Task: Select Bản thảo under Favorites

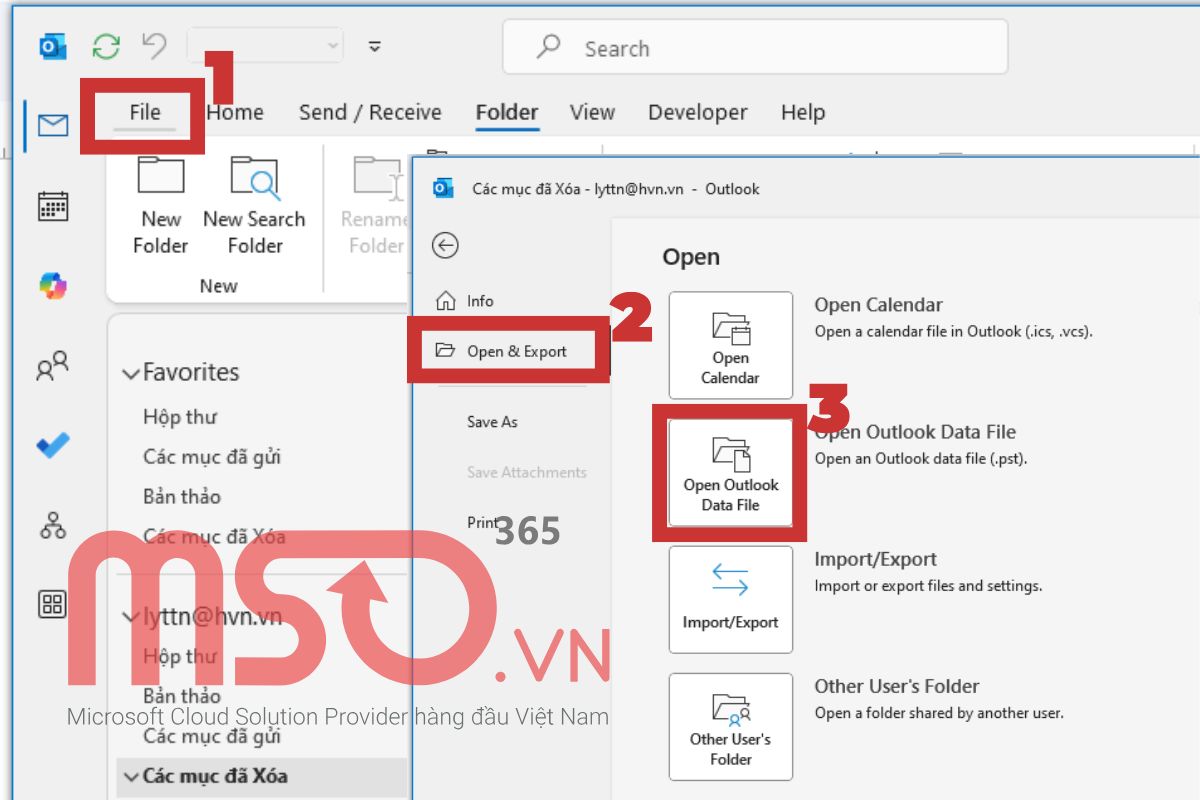Action: (182, 496)
